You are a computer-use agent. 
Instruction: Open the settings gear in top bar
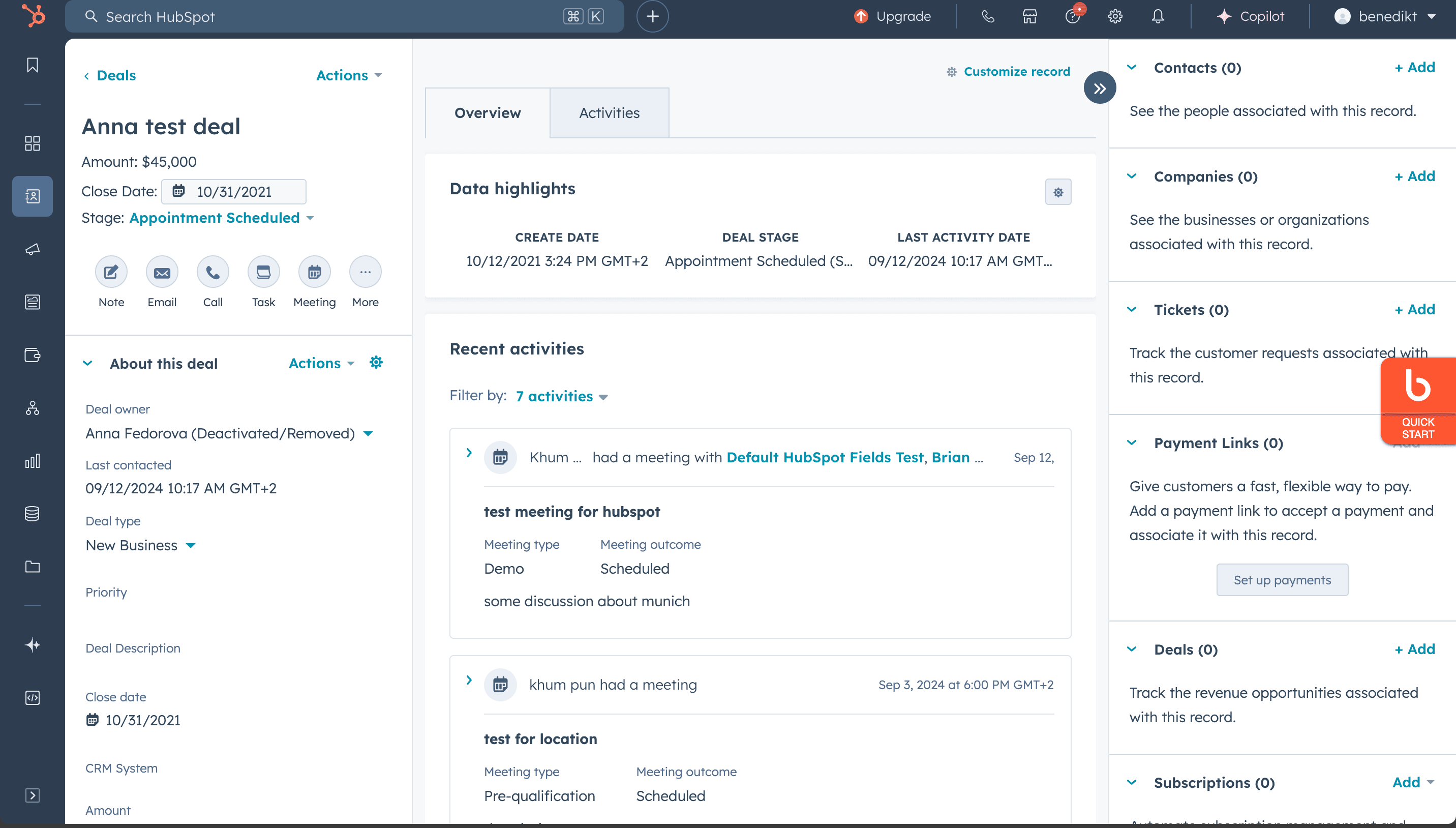[1115, 16]
